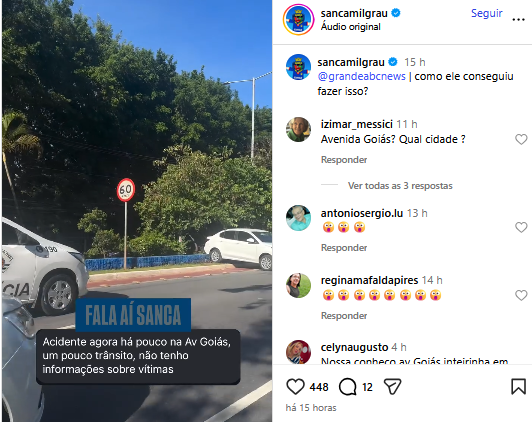
Task: Open sancamilgrau header profile picture
Action: pyautogui.click(x=298, y=20)
